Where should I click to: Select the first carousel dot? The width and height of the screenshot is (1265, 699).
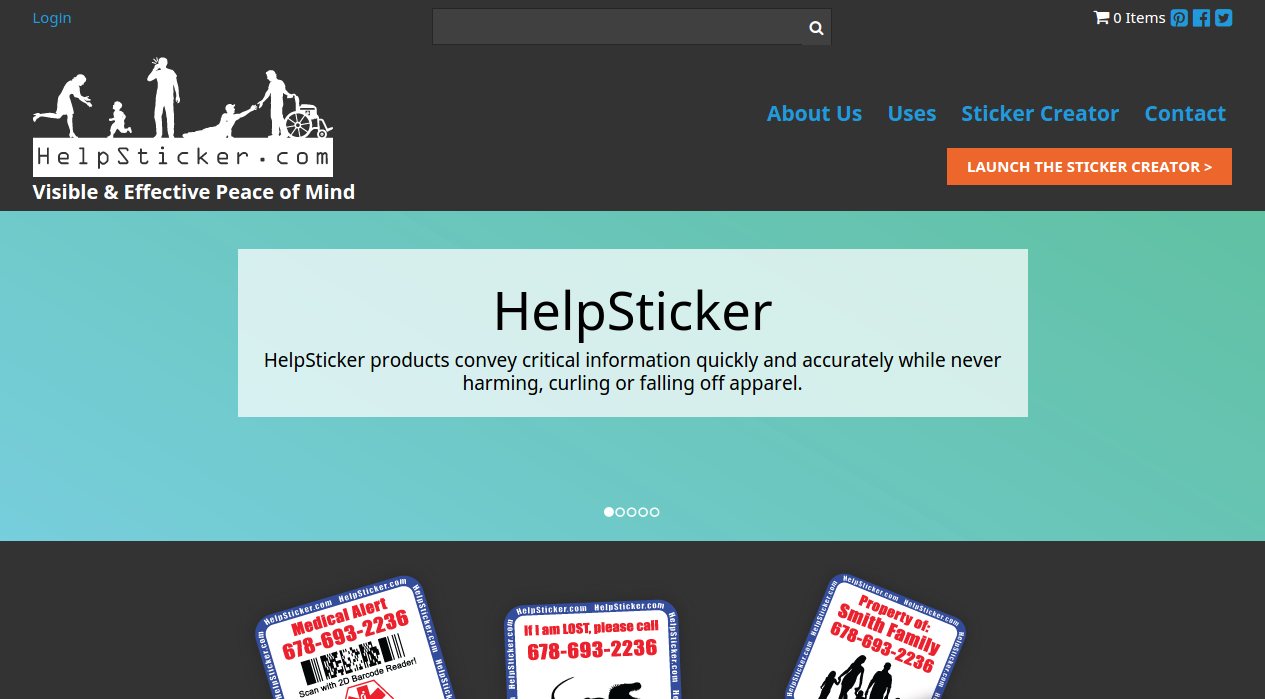pyautogui.click(x=609, y=512)
